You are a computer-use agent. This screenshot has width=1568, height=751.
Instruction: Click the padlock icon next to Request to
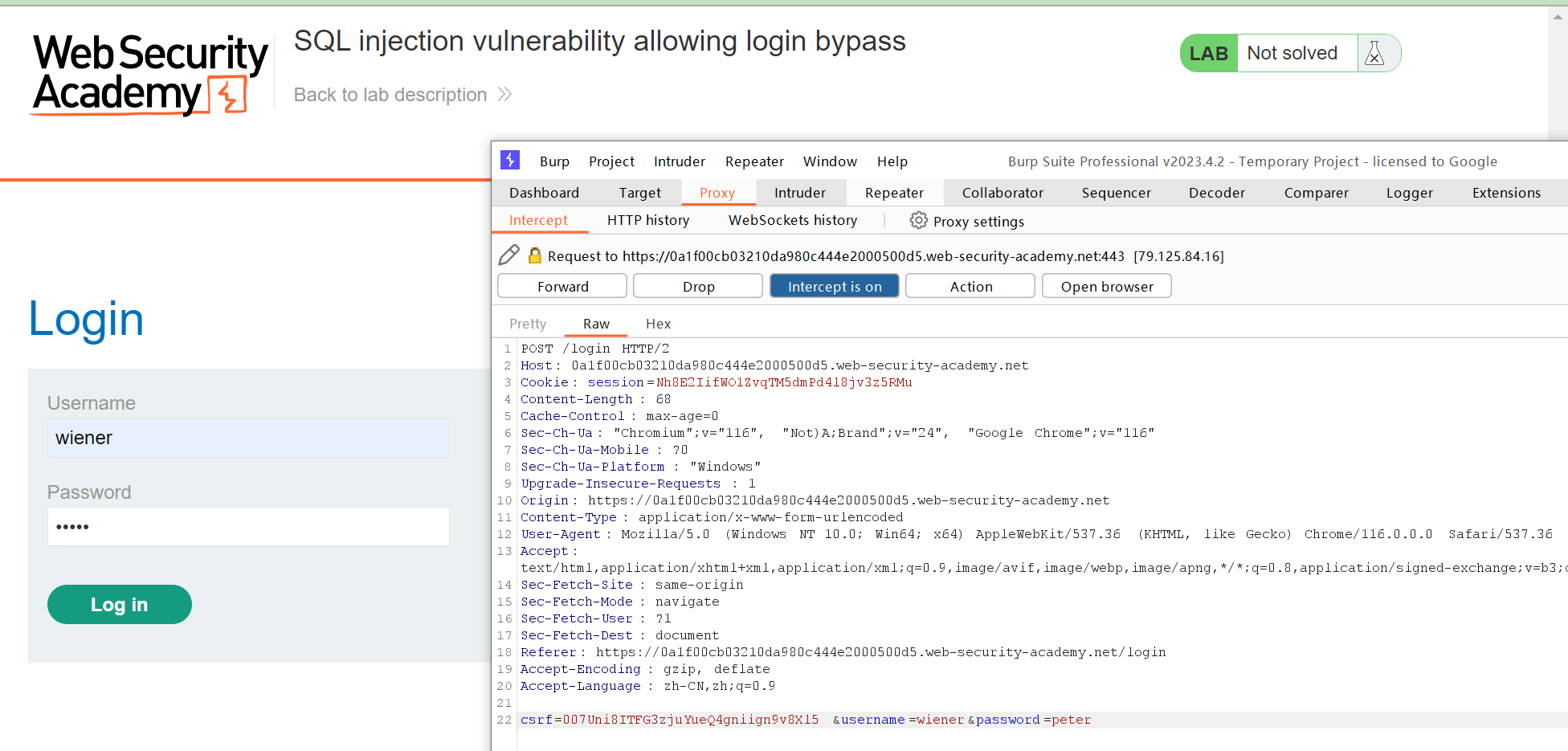535,255
